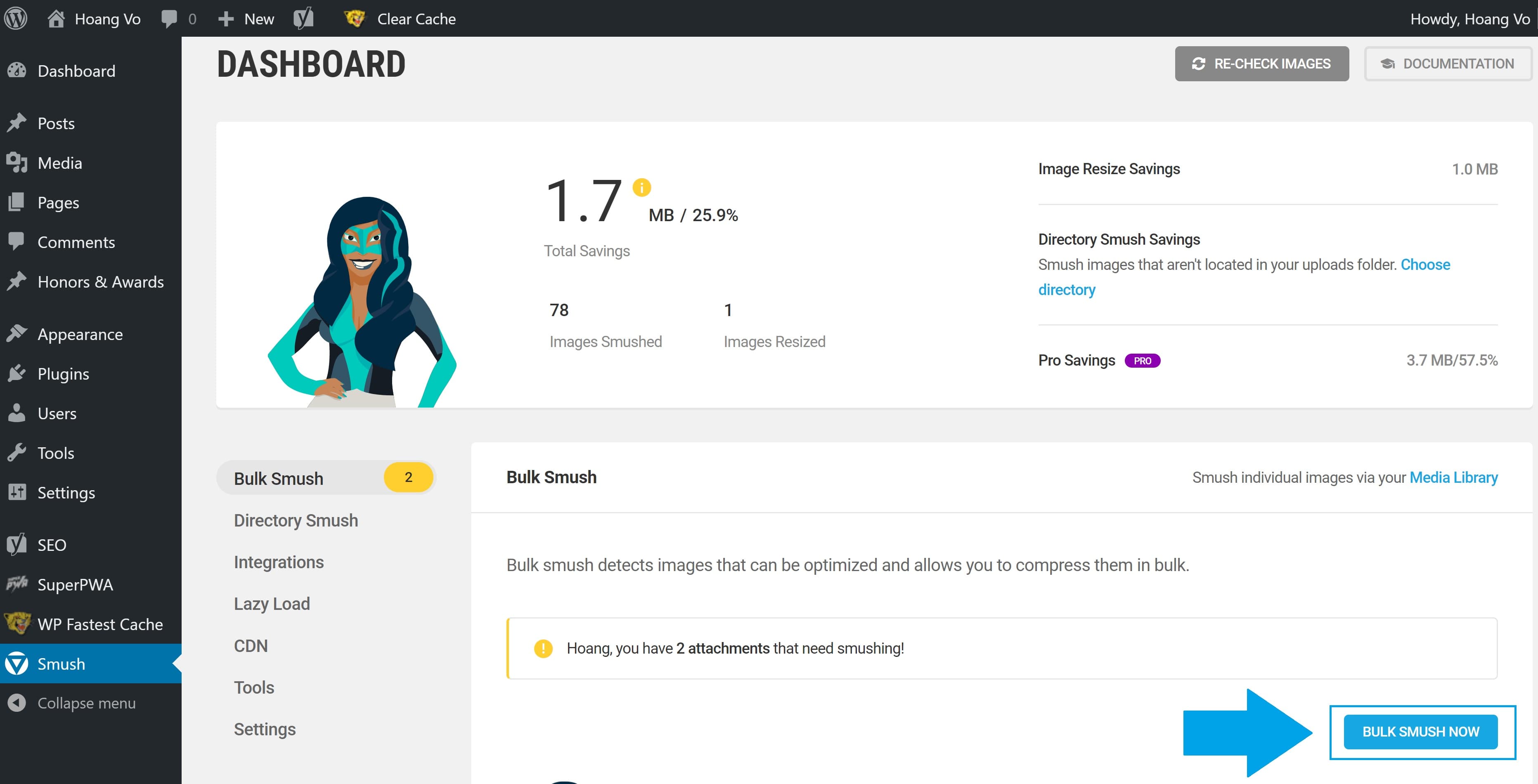Click the purple PRO badge

pyautogui.click(x=1142, y=360)
